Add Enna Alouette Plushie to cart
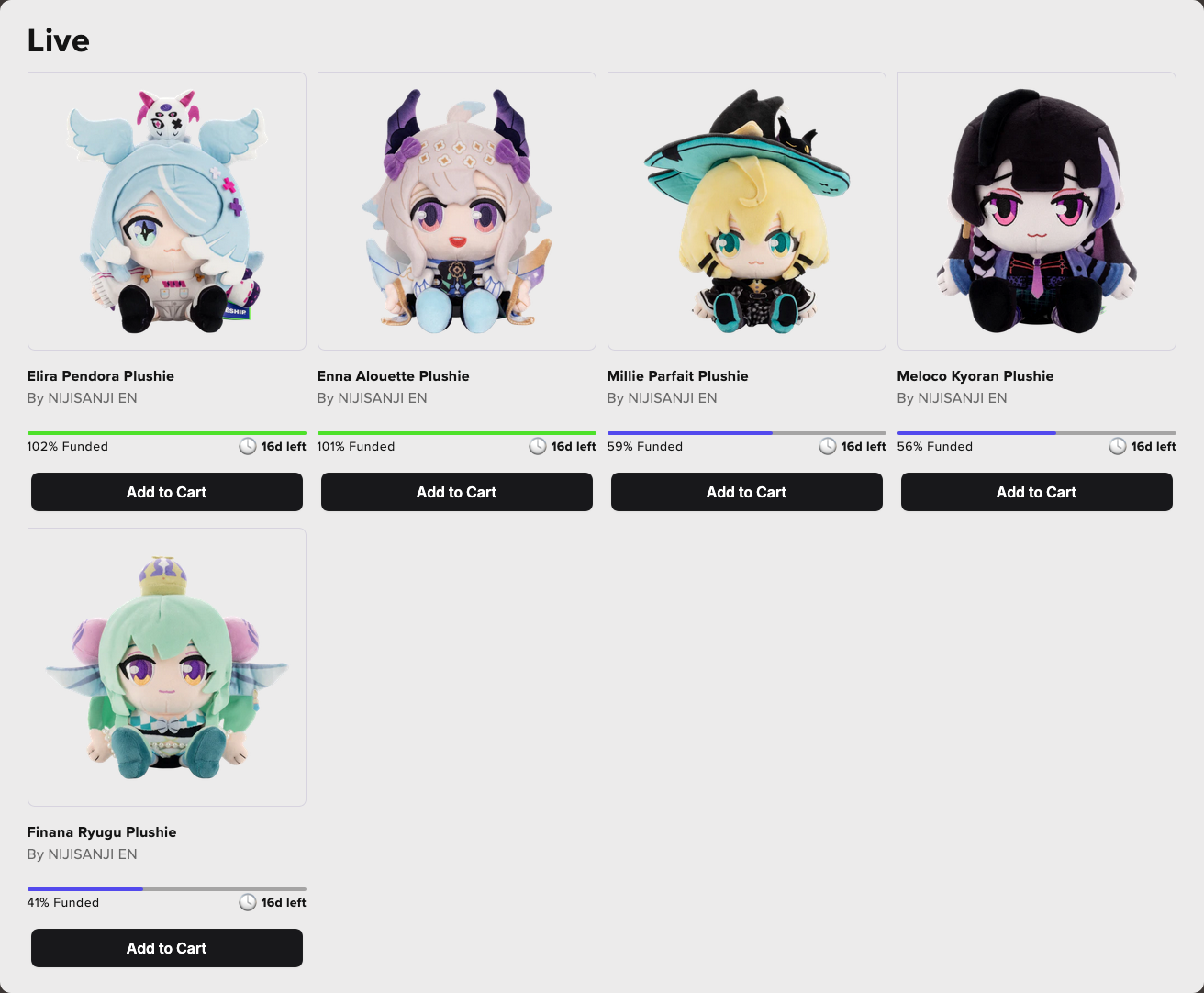Viewport: 1204px width, 993px height. tap(457, 492)
